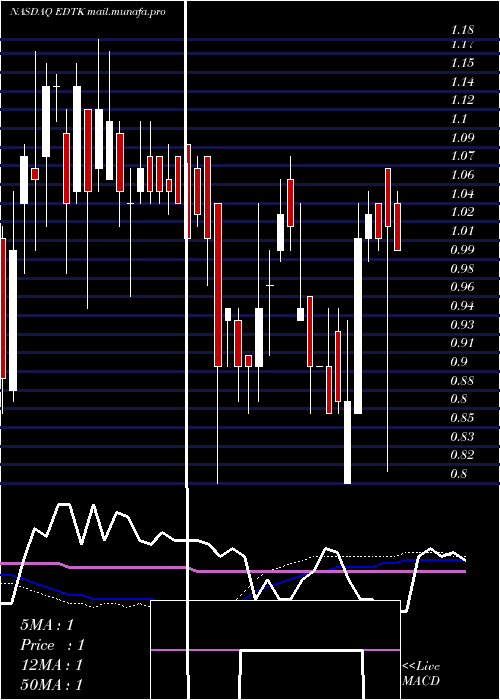Click the 0.83 price axis label
The height and width of the screenshot is (700, 500).
[x=462, y=437]
